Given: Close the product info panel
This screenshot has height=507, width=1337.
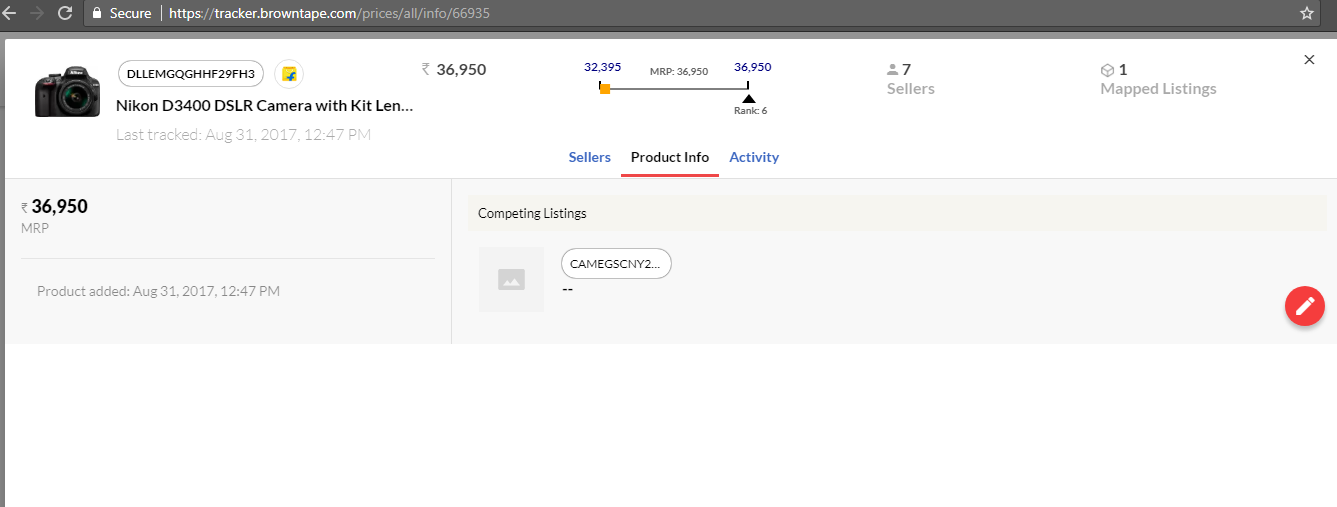Looking at the screenshot, I should coord(1309,60).
